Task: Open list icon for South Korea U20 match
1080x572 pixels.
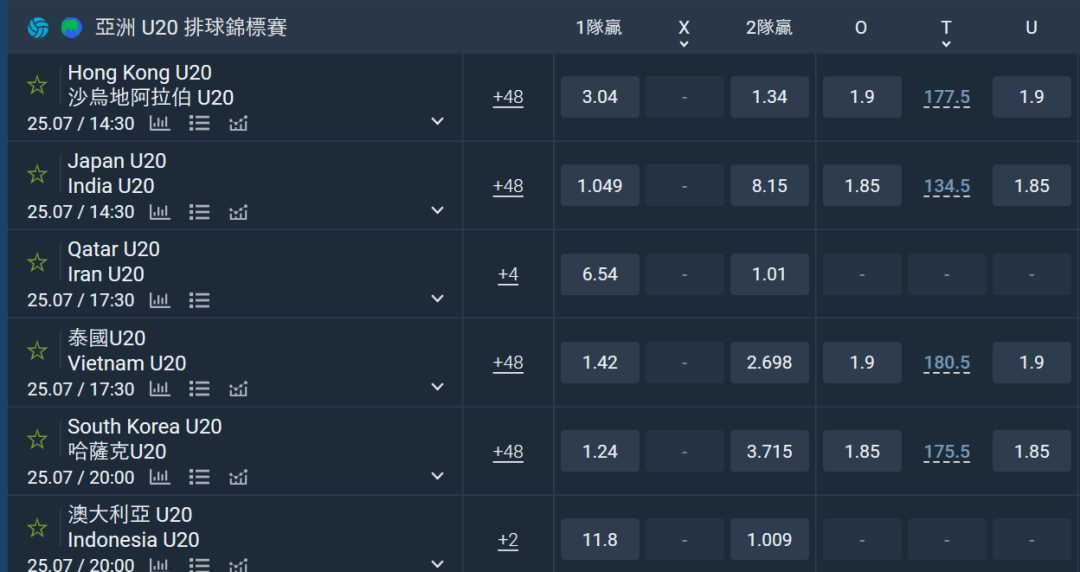Action: [x=200, y=477]
